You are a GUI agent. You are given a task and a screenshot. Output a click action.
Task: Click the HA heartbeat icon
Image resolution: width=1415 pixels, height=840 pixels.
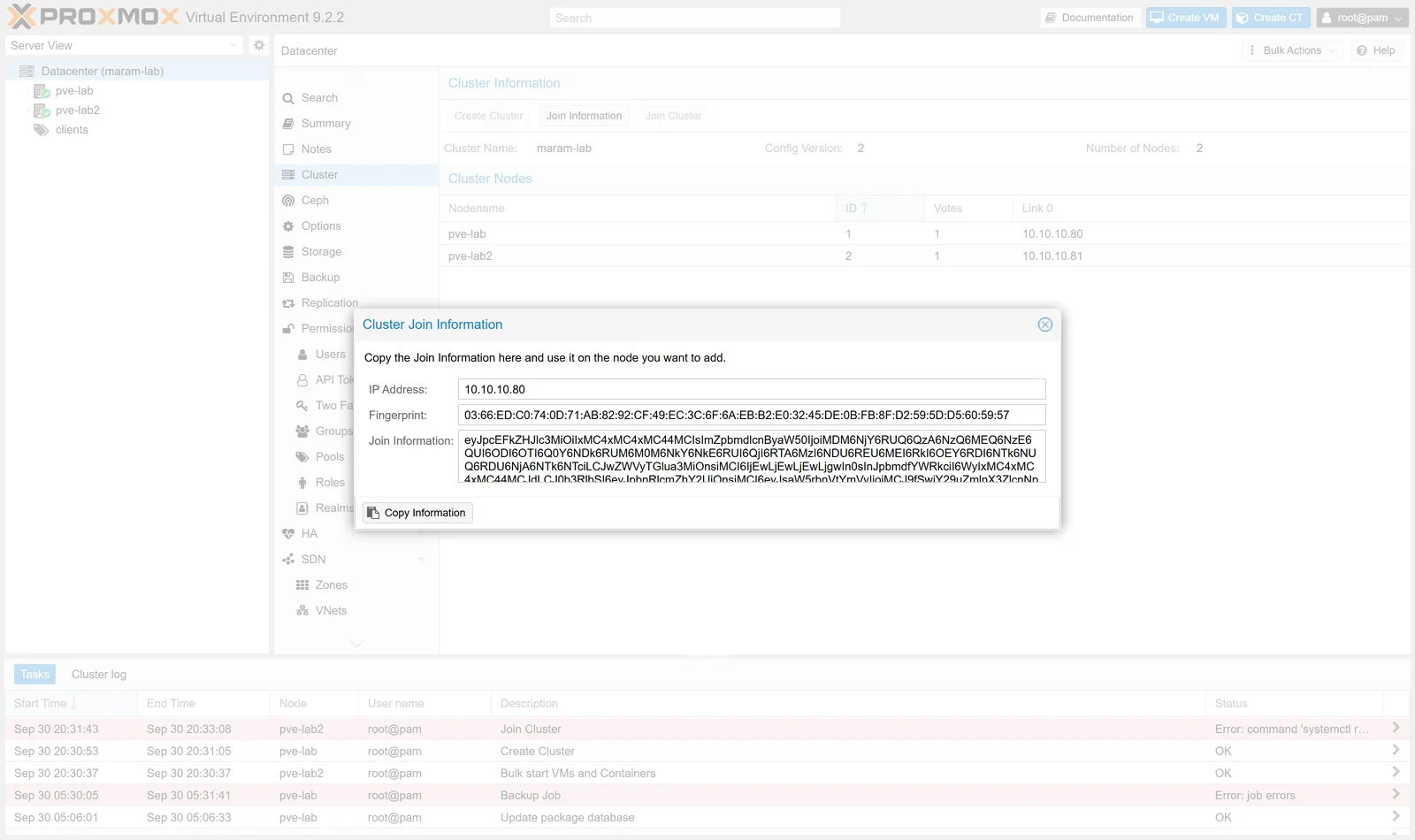pos(288,534)
